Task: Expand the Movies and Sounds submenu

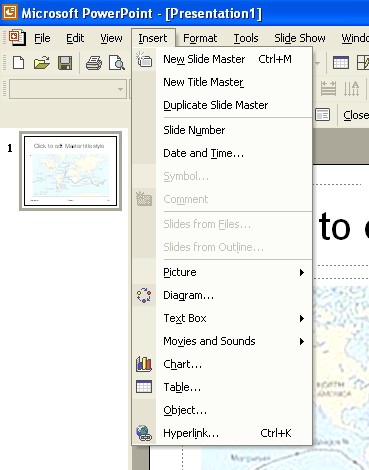Action: pyautogui.click(x=222, y=341)
